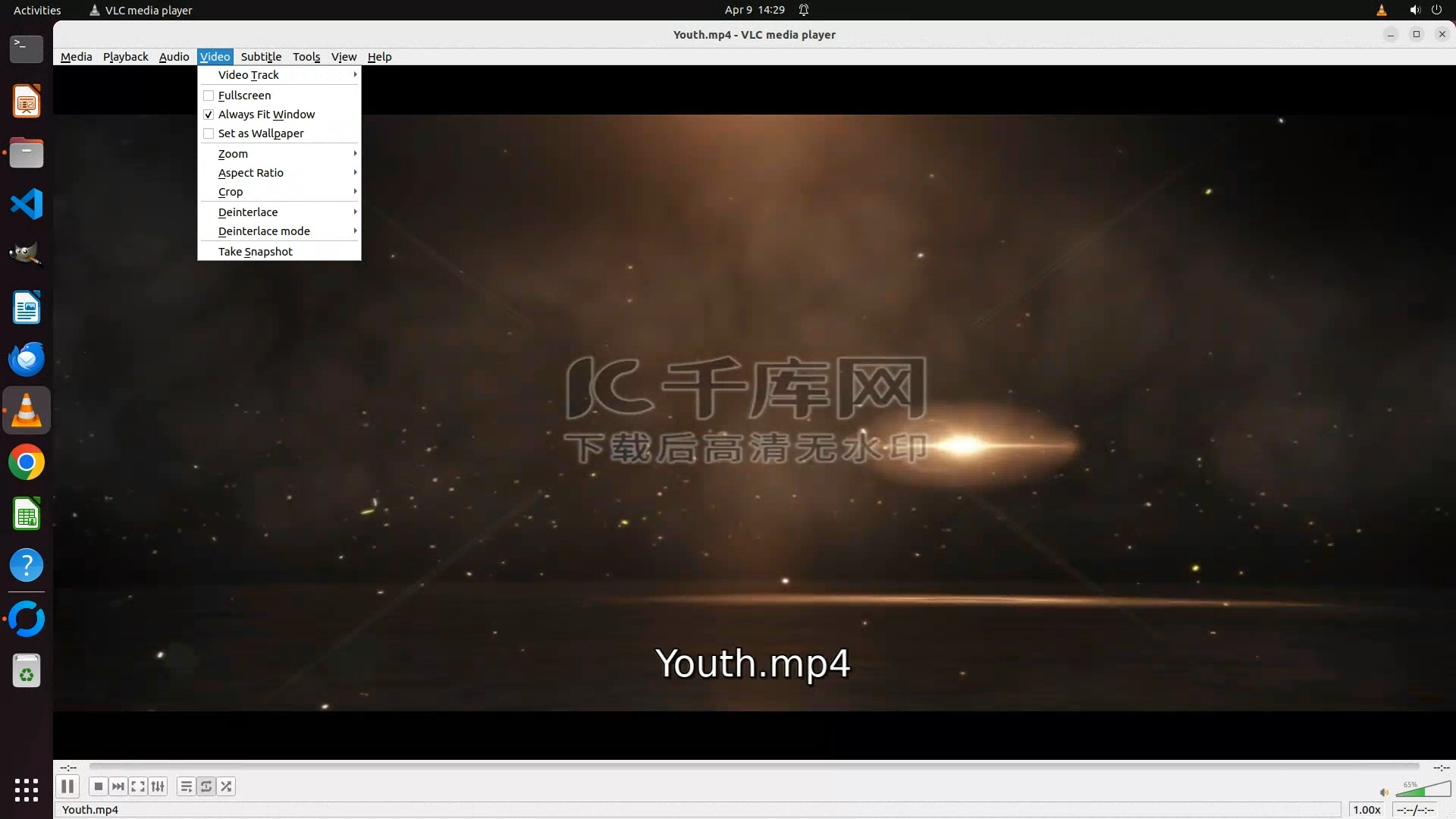The image size is (1456, 819).
Task: Enable Set as Wallpaper checkbox
Action: [260, 133]
